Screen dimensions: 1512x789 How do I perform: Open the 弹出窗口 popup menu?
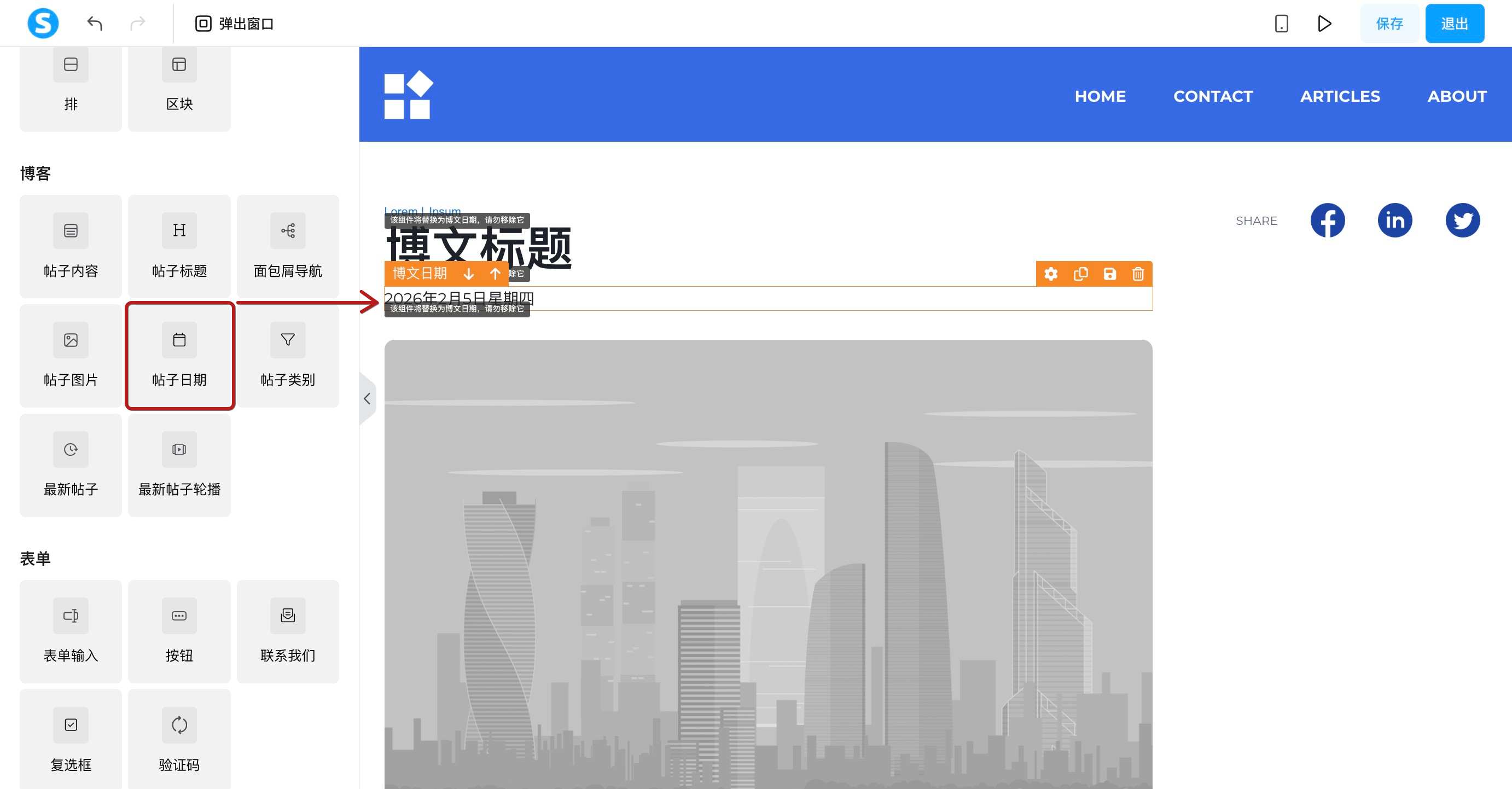tap(235, 24)
